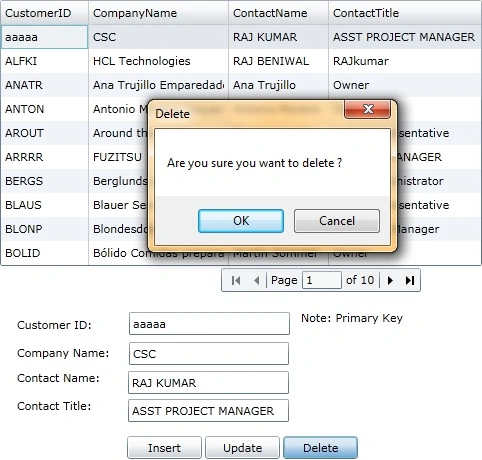Select the ALFKI customer row
Viewport: 482px width, 460px height.
pyautogui.click(x=241, y=61)
